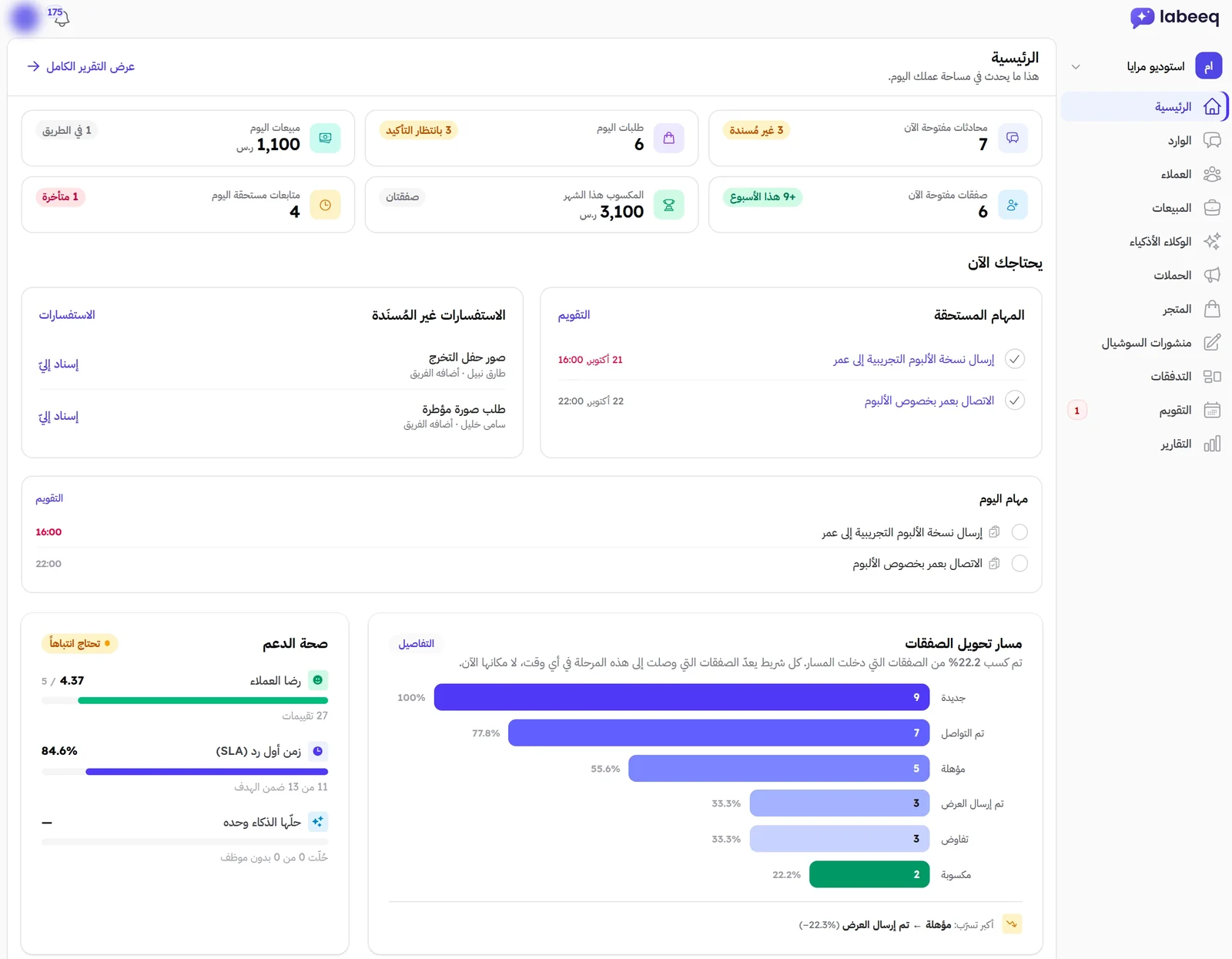Check off today's task إرسال نسخة الألبوم
1232x959 pixels.
click(x=1019, y=532)
